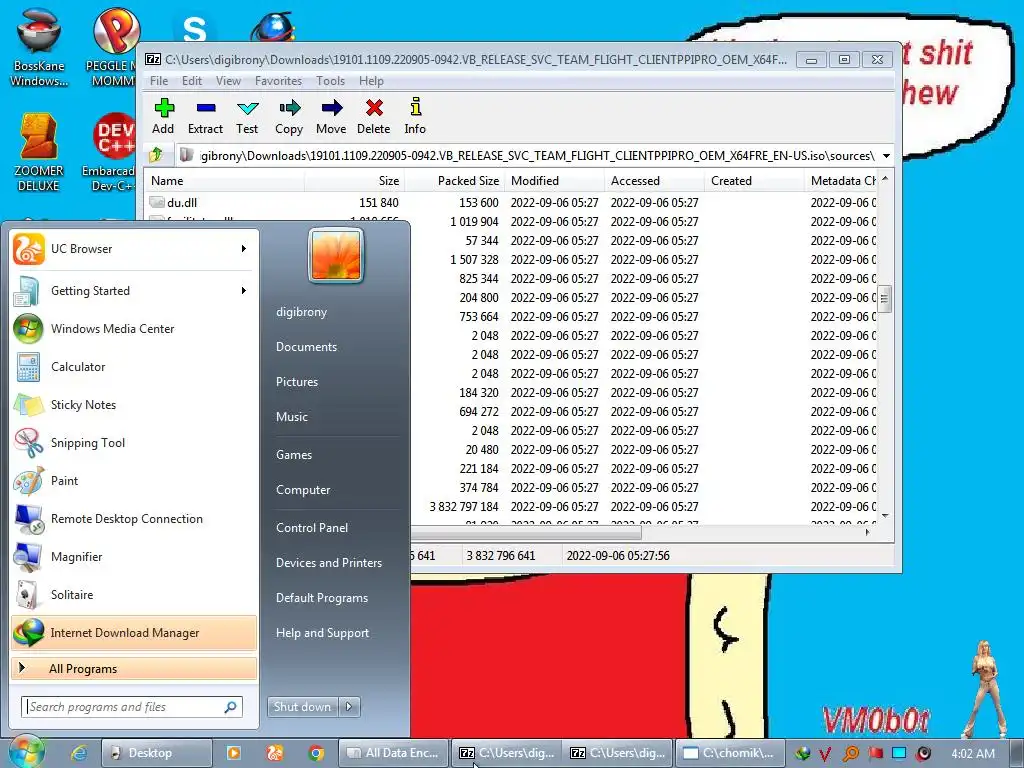Open the Edit menu

[191, 81]
